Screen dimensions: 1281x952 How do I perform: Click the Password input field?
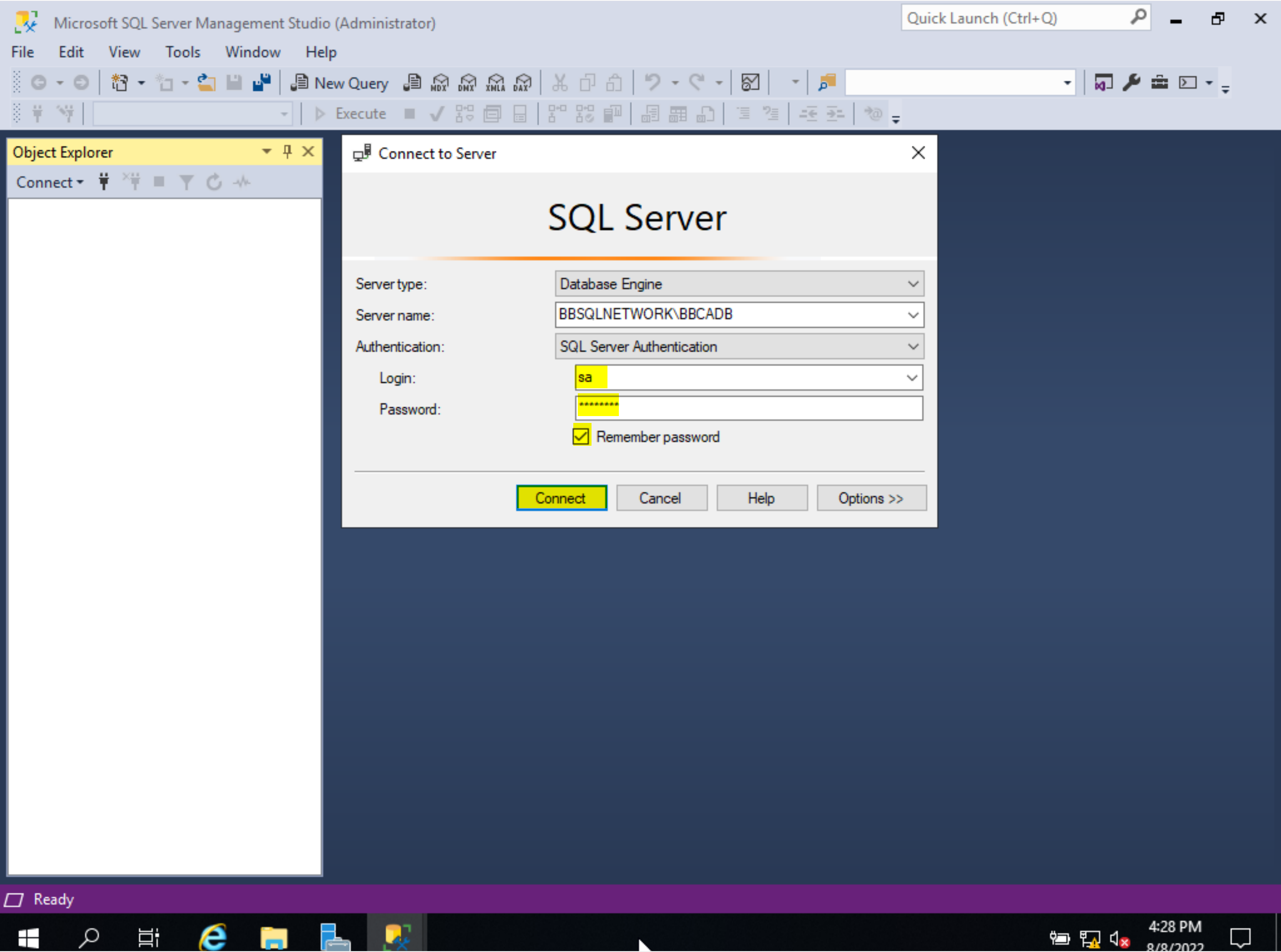(749, 409)
